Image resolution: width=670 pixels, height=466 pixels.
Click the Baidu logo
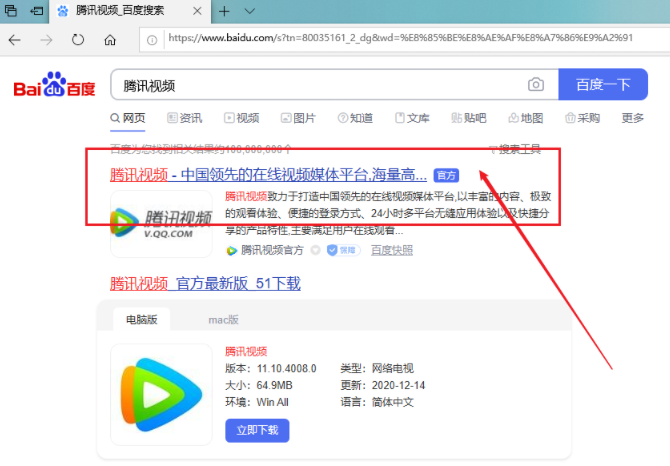[x=54, y=85]
